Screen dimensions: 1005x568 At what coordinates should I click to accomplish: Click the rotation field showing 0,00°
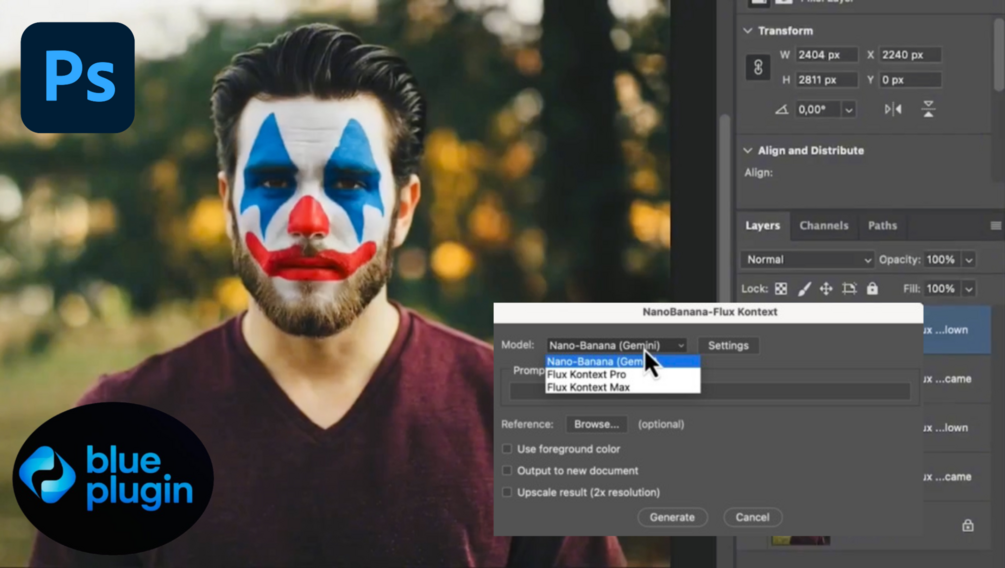818,110
